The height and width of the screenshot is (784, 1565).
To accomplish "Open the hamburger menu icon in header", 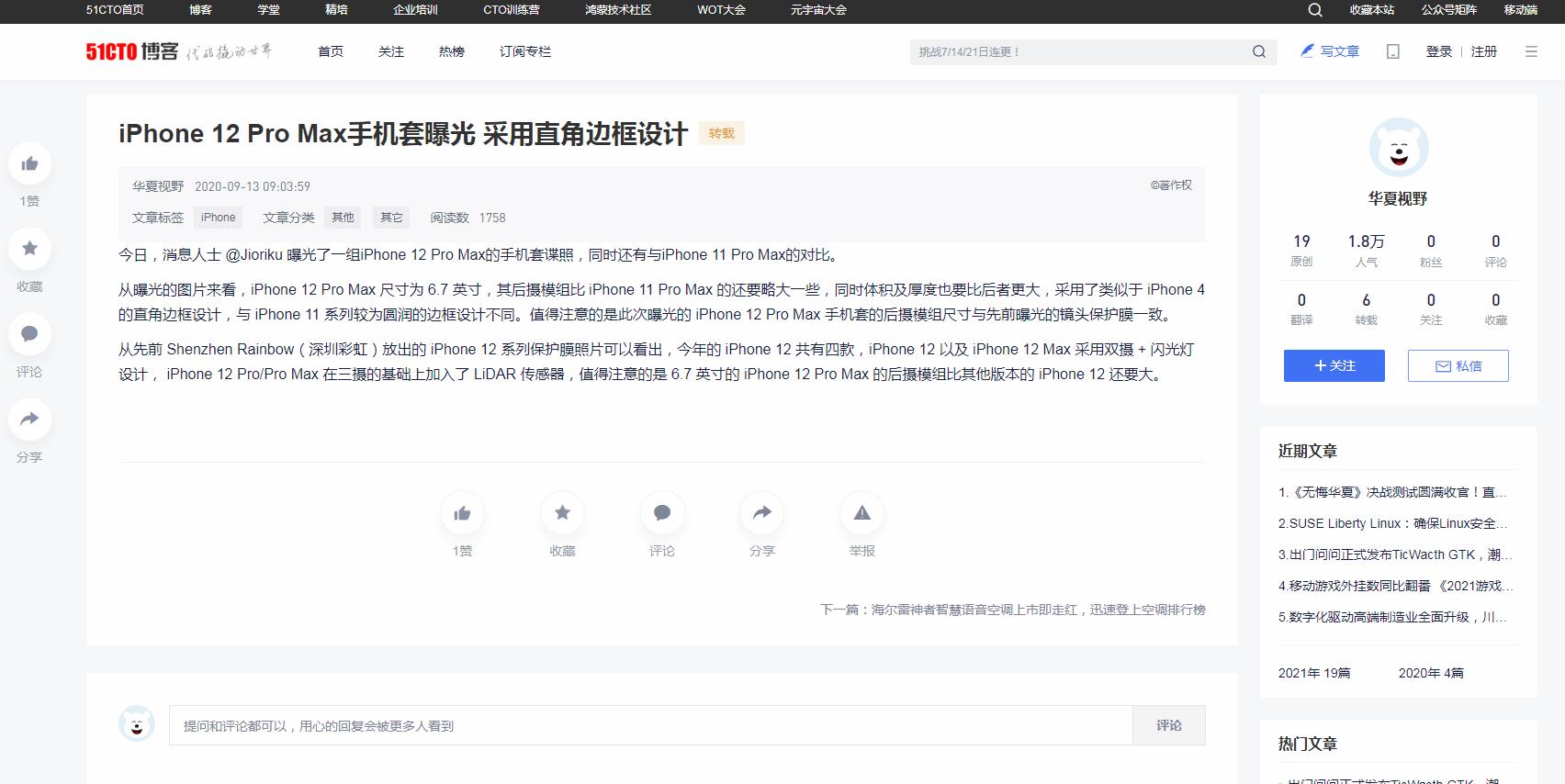I will coord(1531,51).
